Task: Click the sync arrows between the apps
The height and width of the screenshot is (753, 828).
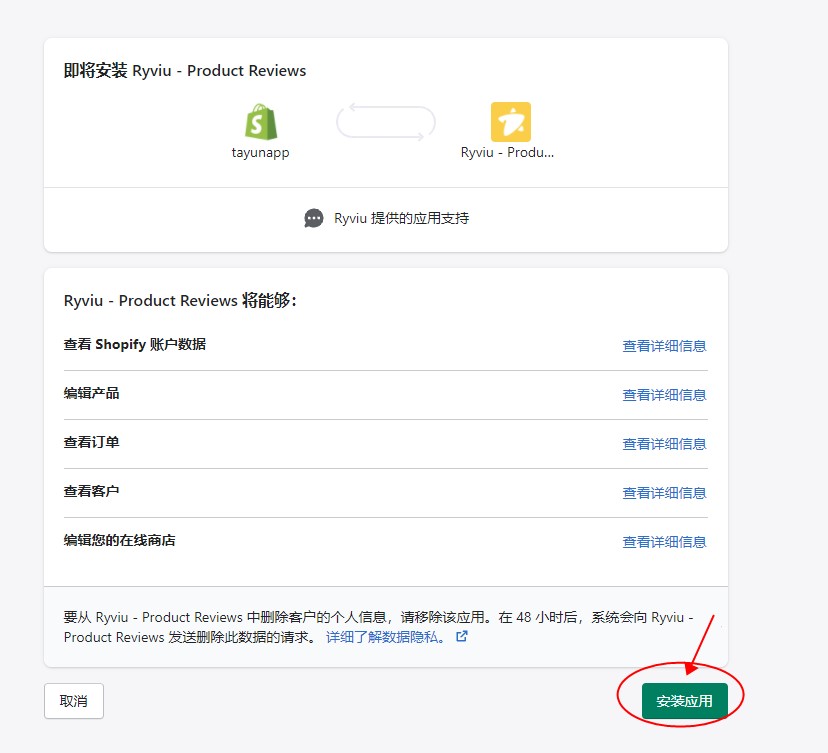Action: [x=385, y=122]
